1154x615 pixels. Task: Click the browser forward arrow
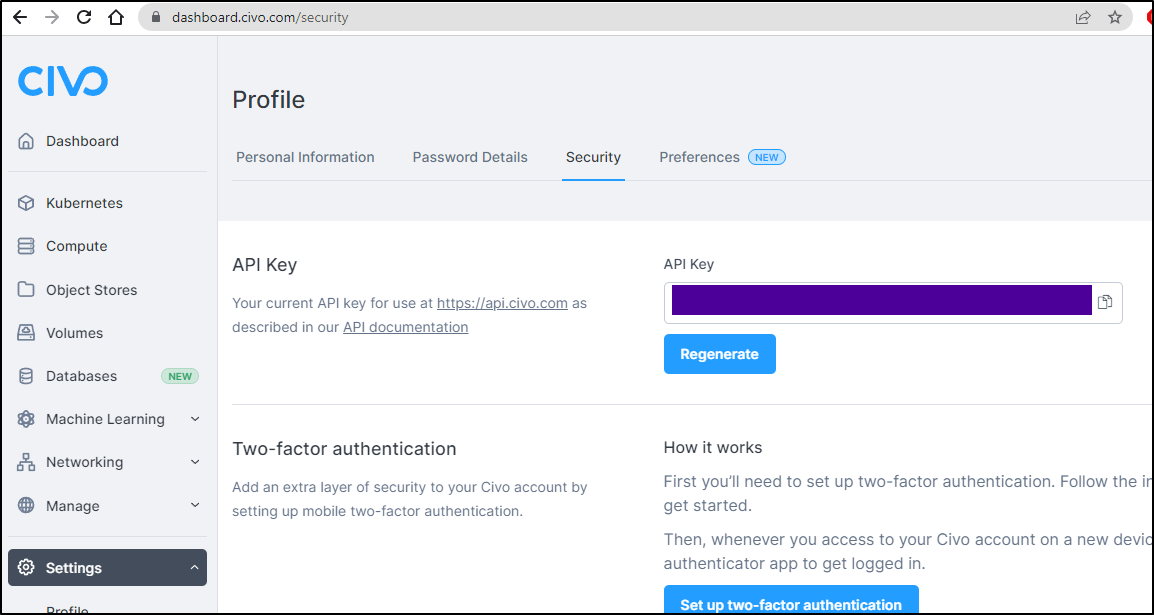(52, 18)
